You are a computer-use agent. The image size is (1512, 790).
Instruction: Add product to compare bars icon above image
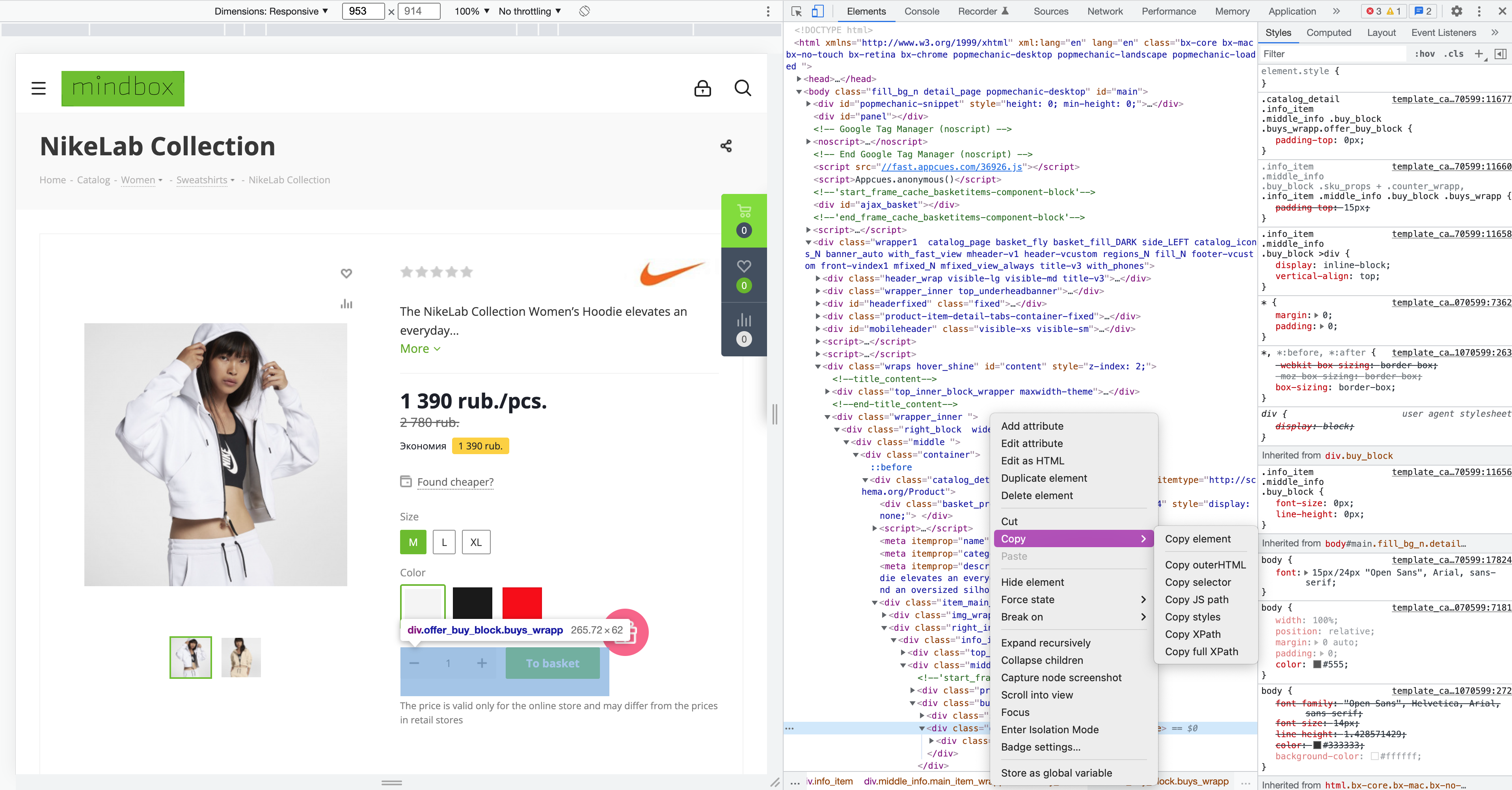(346, 304)
